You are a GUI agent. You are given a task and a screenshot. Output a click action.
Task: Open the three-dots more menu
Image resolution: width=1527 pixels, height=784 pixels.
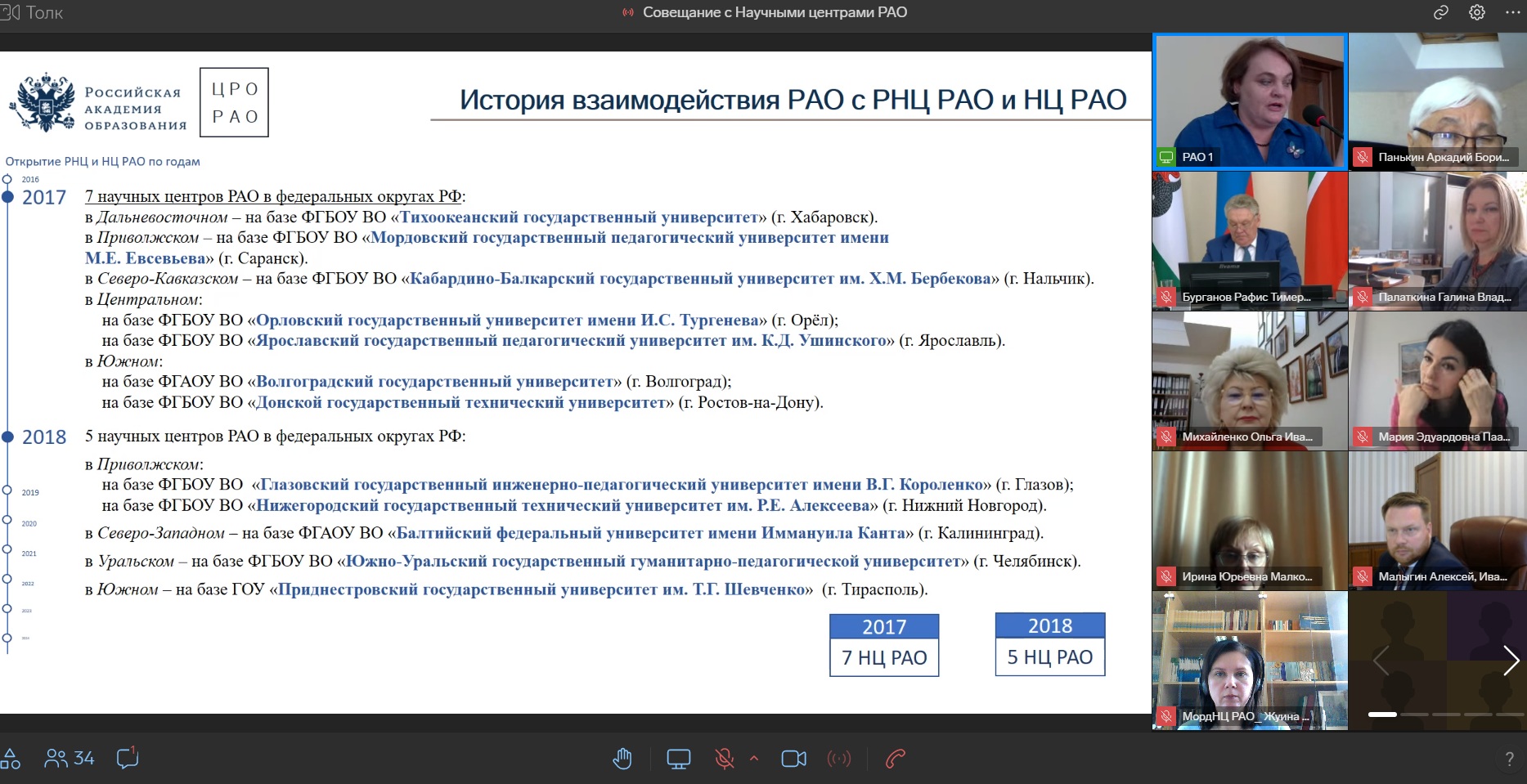(x=1512, y=12)
